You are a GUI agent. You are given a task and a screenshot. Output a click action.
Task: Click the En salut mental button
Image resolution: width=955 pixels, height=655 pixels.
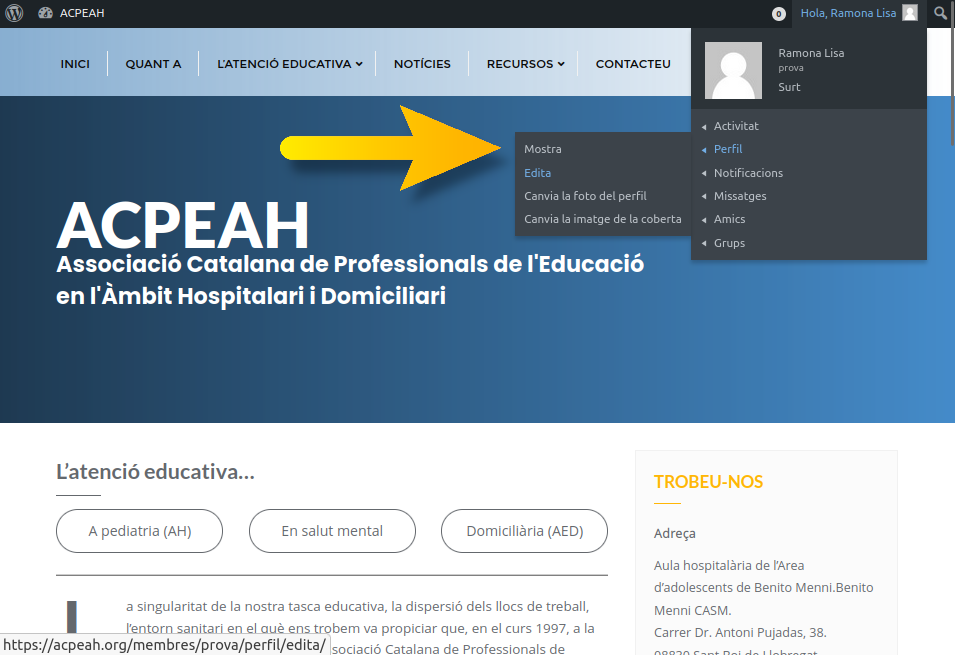click(332, 531)
